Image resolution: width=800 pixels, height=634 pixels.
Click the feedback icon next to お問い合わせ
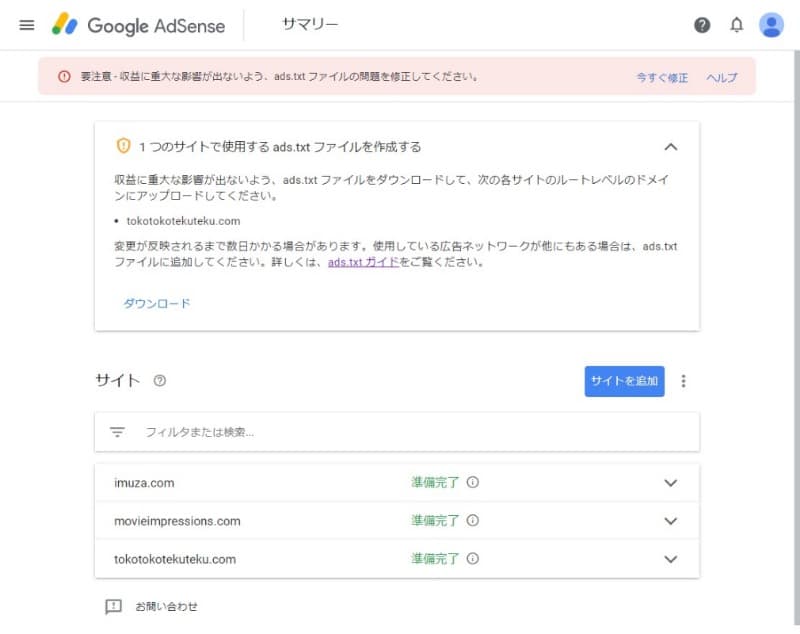(x=113, y=606)
